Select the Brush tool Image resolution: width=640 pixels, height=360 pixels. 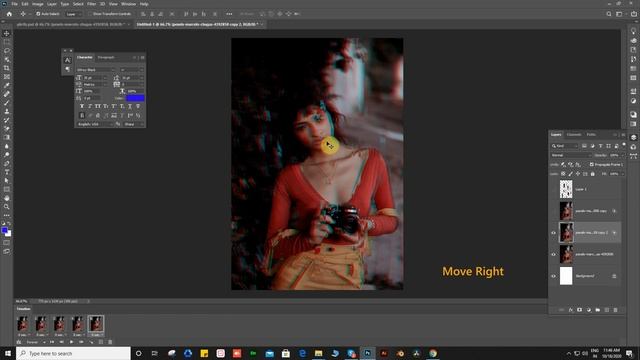tap(7, 103)
